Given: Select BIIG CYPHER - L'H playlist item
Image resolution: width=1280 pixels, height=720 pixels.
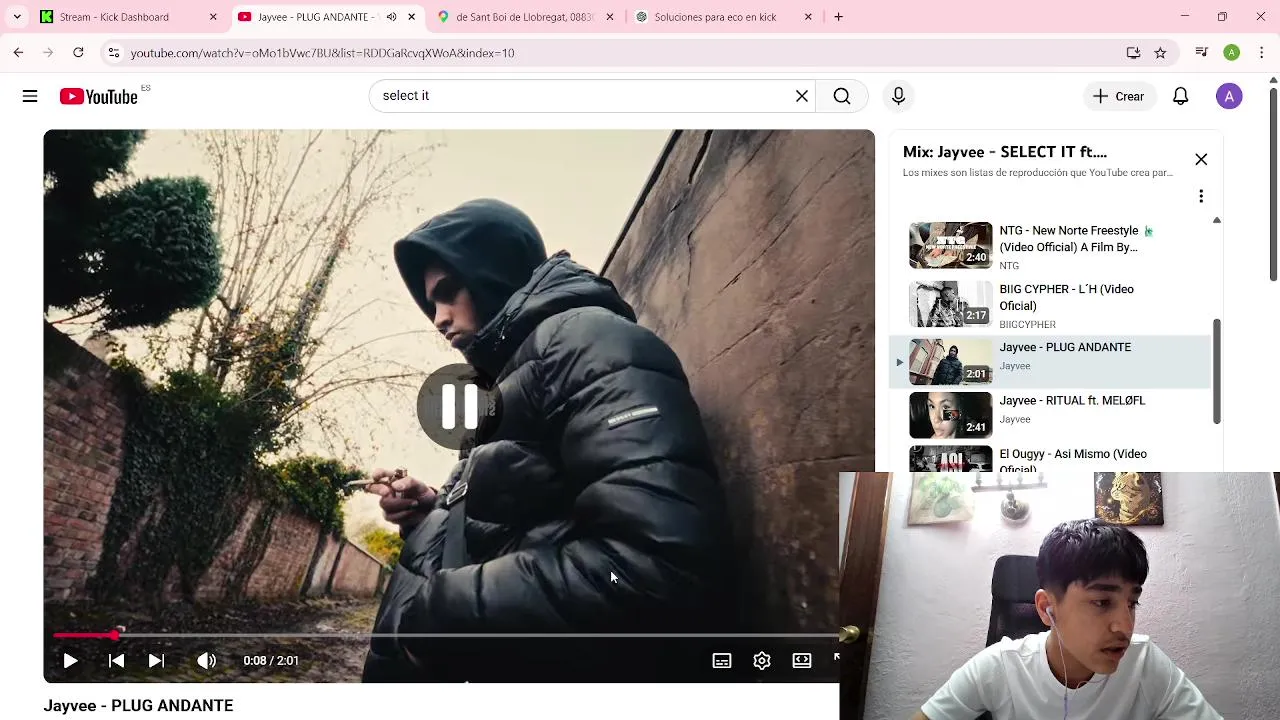Looking at the screenshot, I should (x=1050, y=304).
